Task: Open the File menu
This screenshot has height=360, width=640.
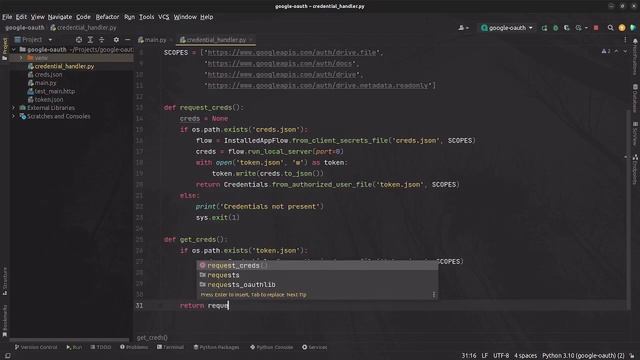Action: 7,17
